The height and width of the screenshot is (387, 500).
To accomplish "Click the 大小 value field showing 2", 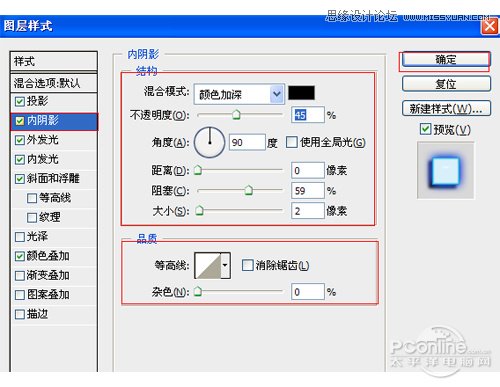I will [307, 211].
